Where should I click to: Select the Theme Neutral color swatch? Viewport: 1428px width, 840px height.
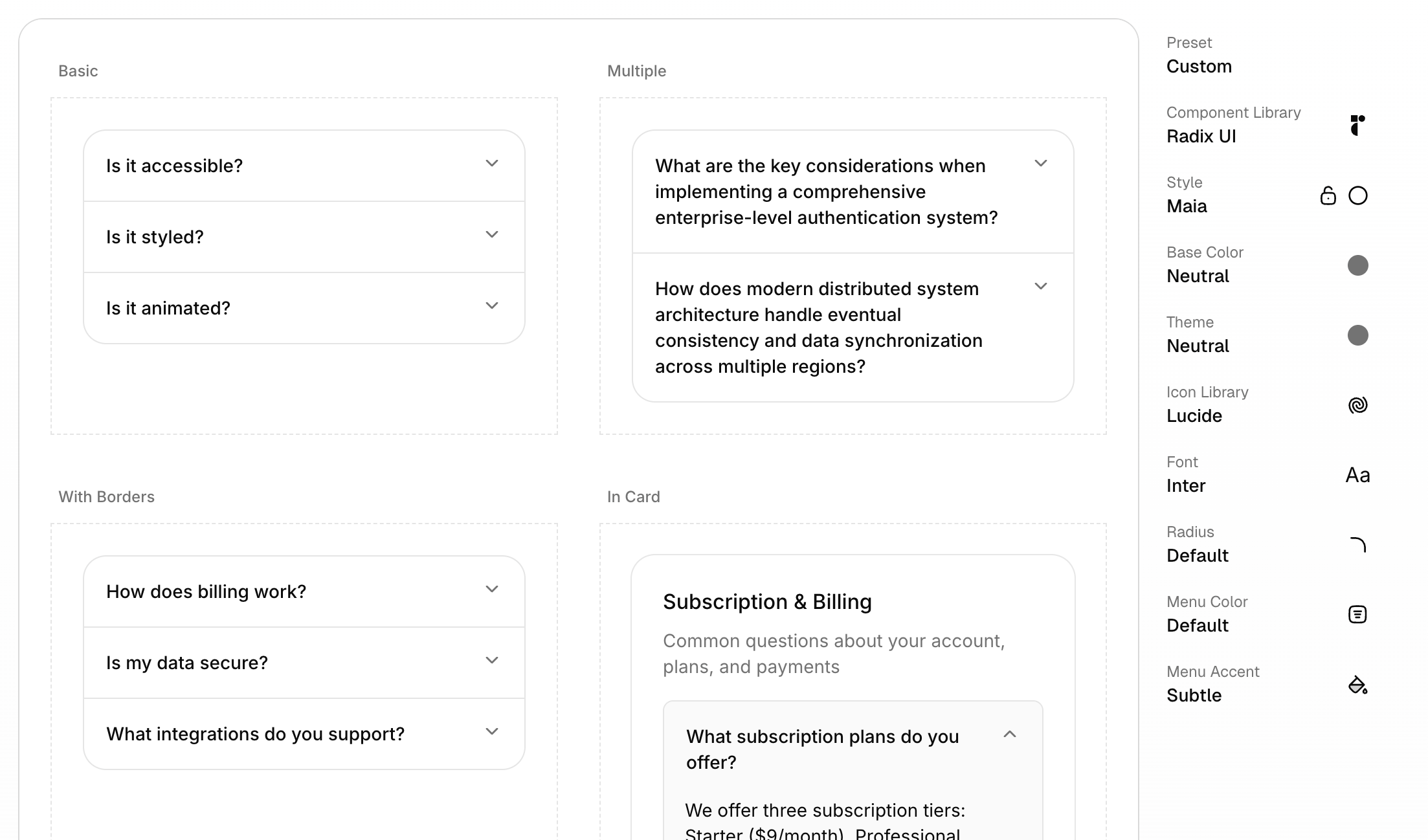[1357, 335]
